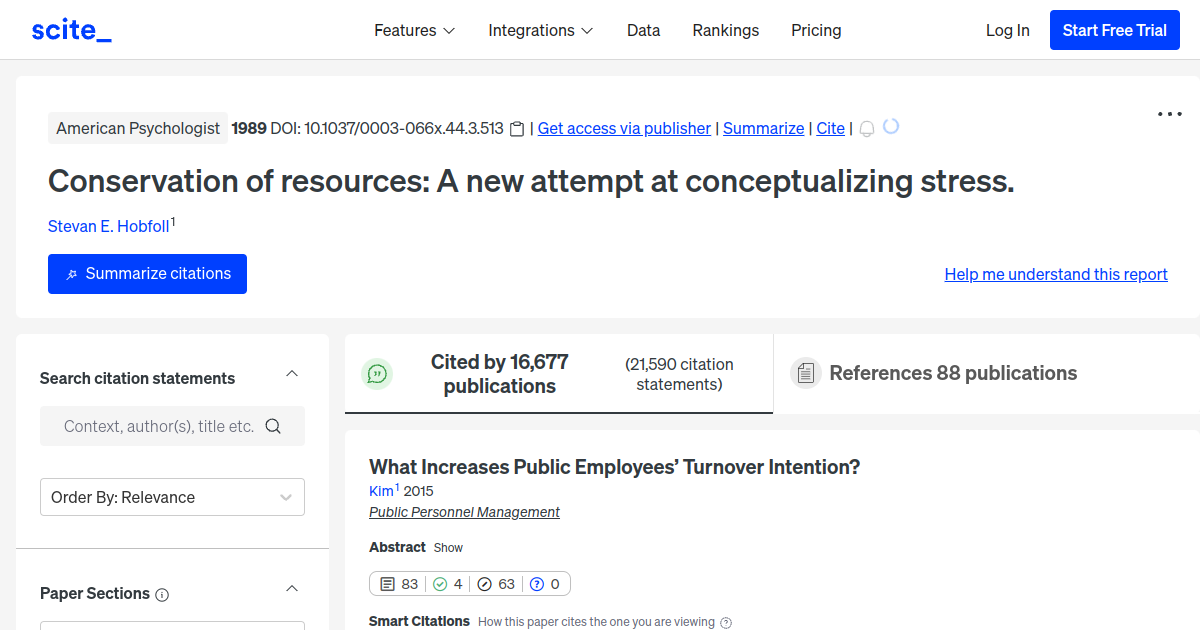Screen dimensions: 1200x630
Task: Switch to Cited by 16,677 publications tab
Action: click(559, 374)
